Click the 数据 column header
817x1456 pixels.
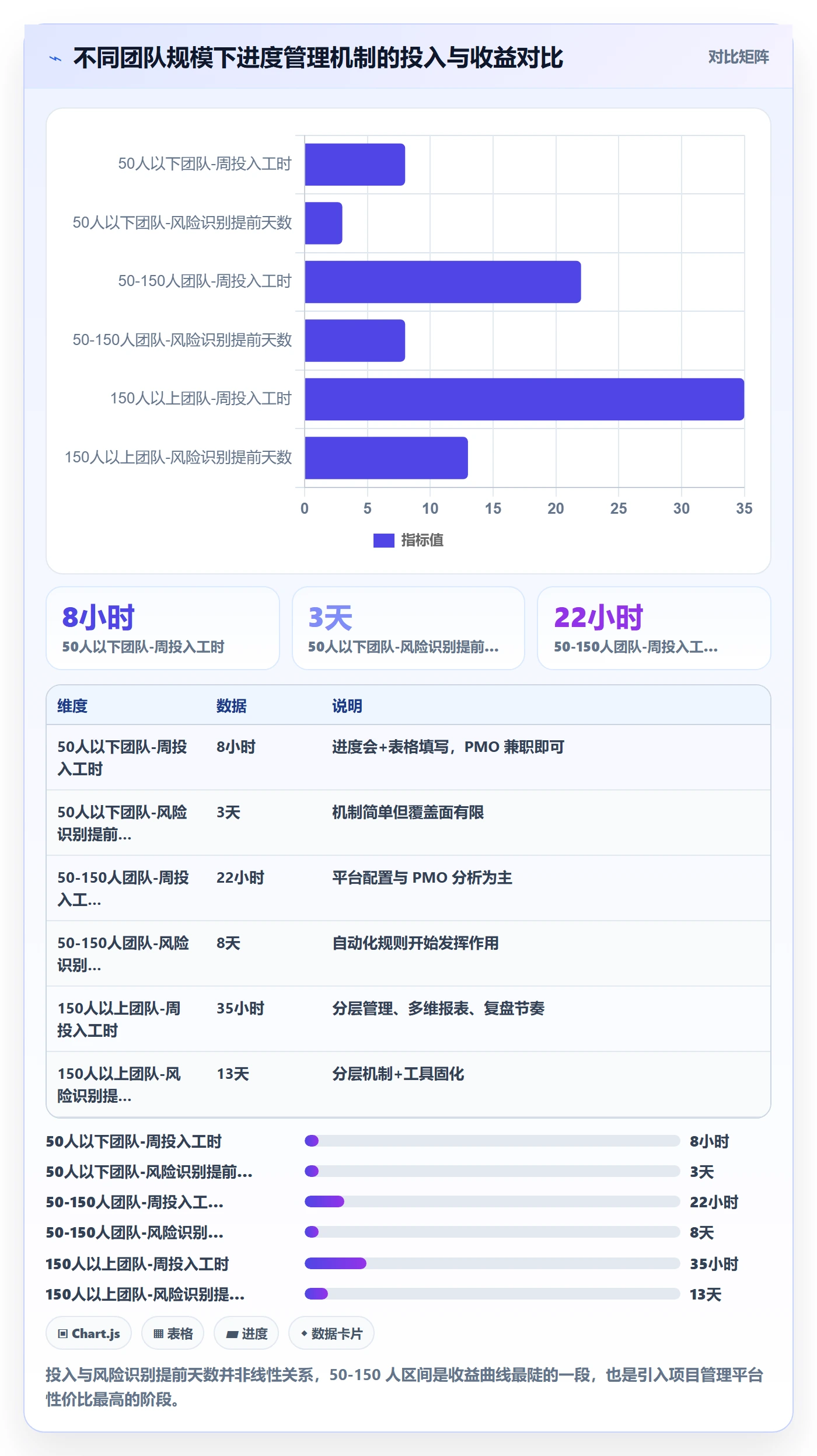(x=231, y=706)
